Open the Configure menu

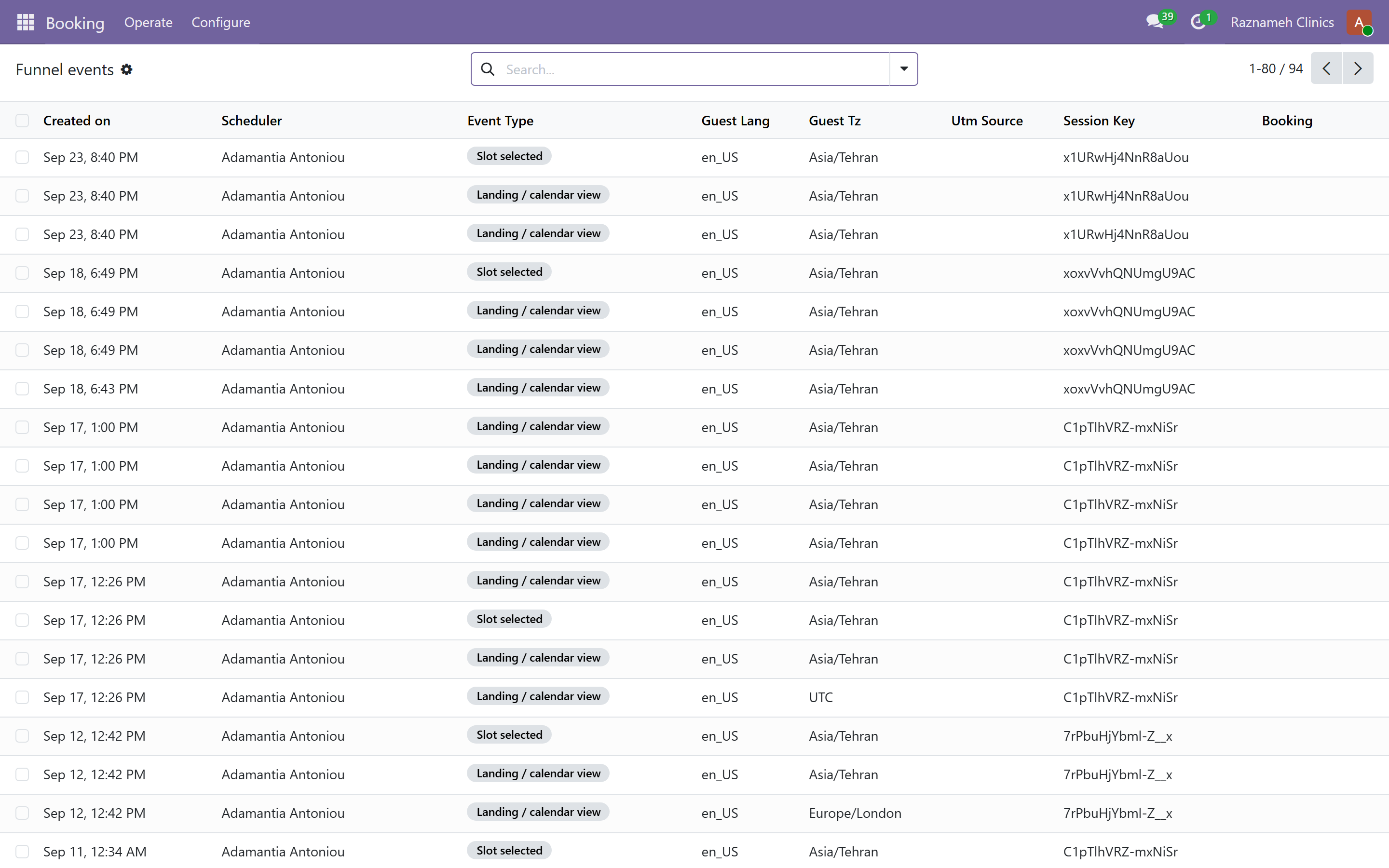pyautogui.click(x=220, y=22)
